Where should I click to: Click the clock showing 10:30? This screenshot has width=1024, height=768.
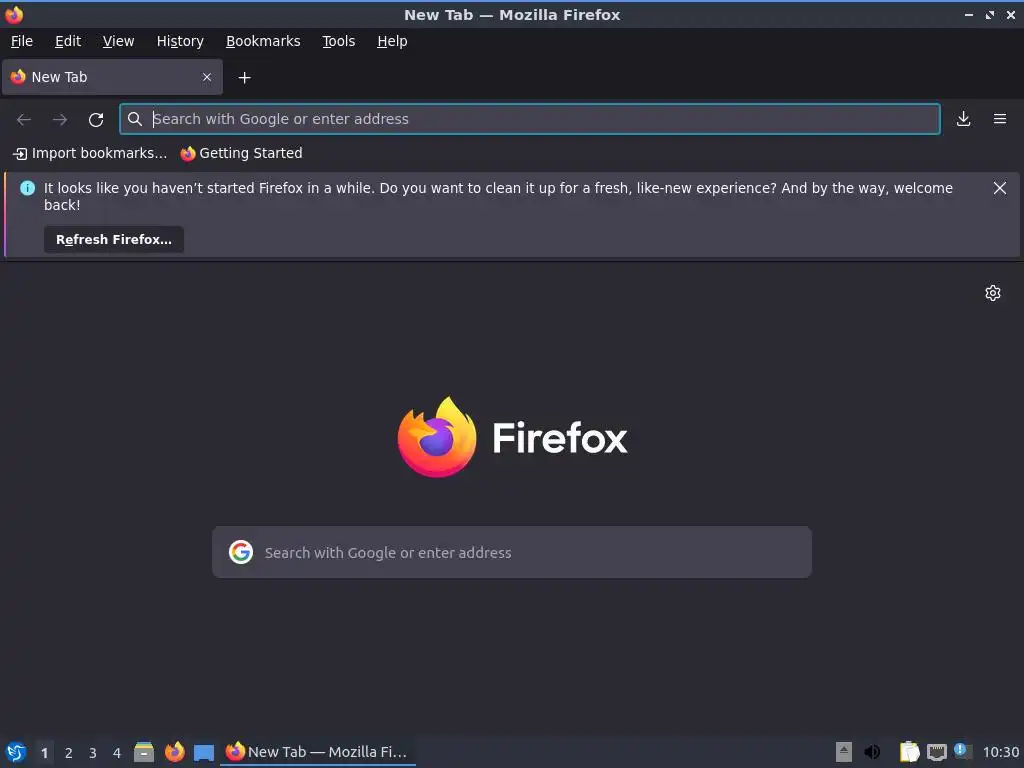coord(1000,752)
